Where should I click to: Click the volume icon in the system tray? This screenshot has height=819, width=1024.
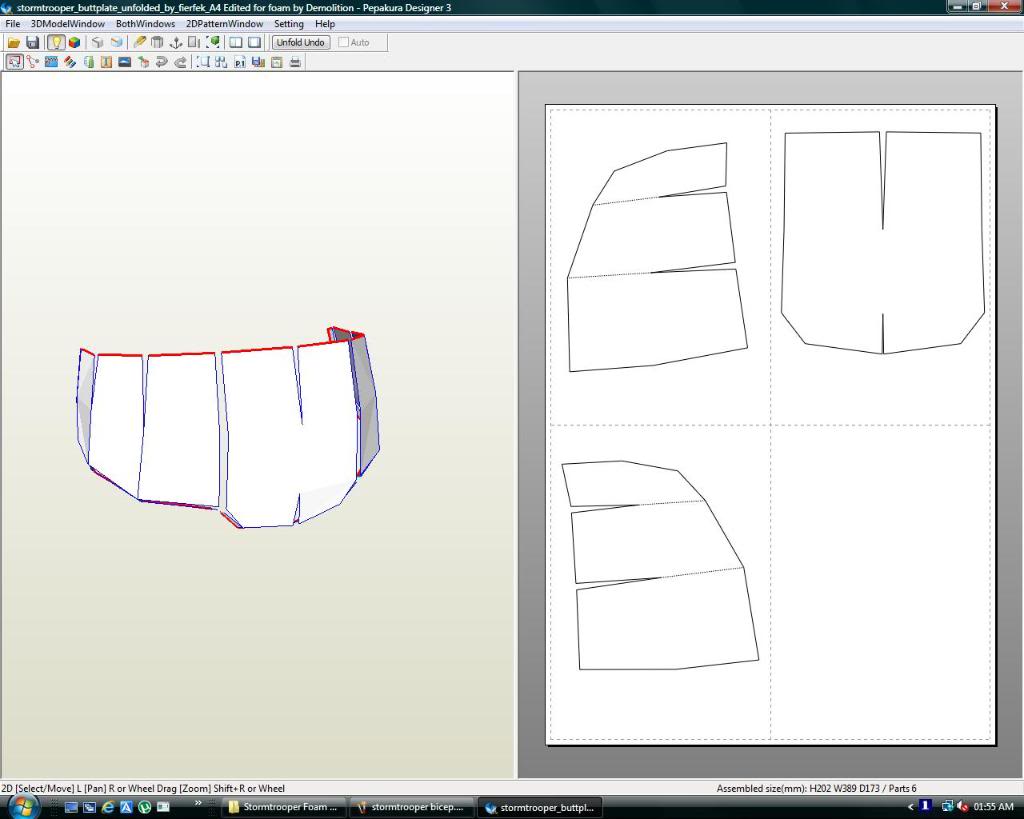(x=963, y=807)
